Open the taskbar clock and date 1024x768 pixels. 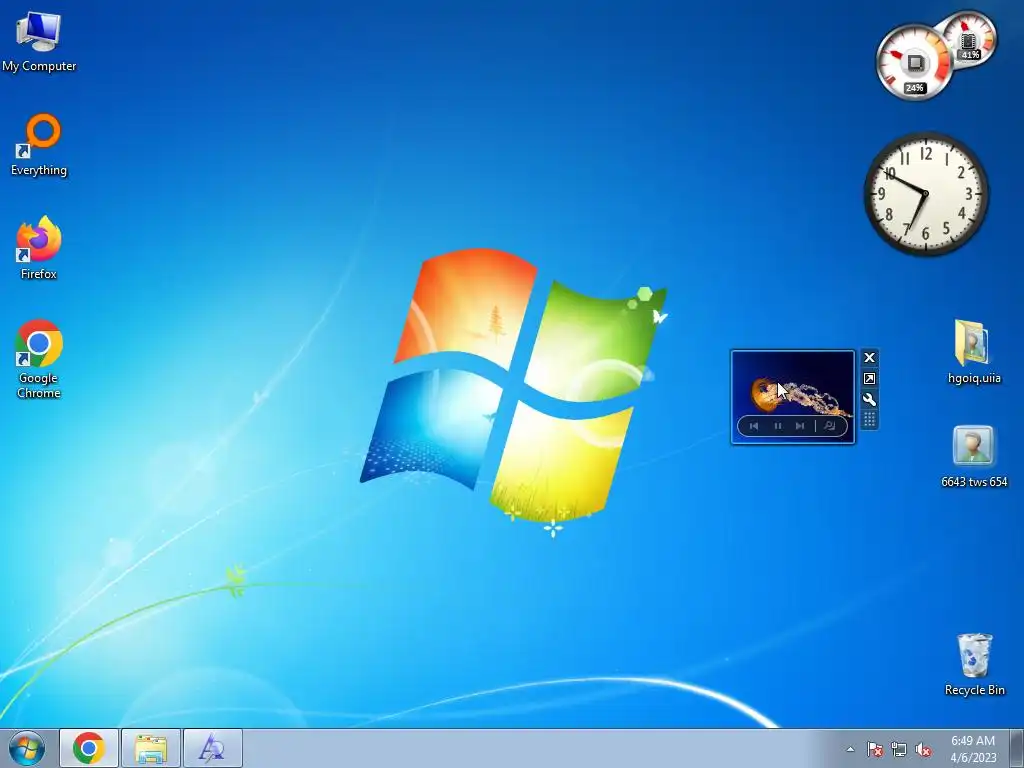point(973,749)
